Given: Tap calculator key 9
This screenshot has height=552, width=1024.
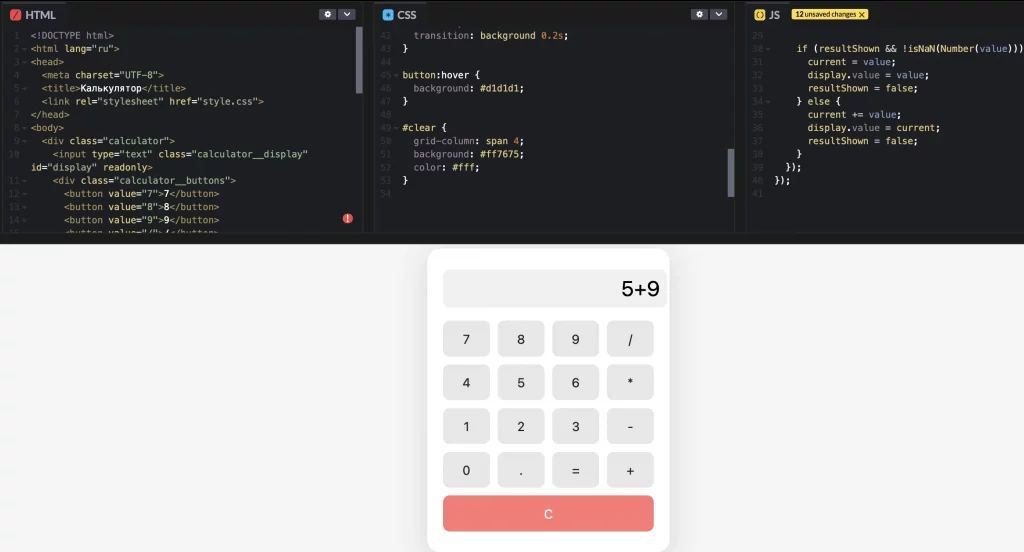Looking at the screenshot, I should point(575,339).
